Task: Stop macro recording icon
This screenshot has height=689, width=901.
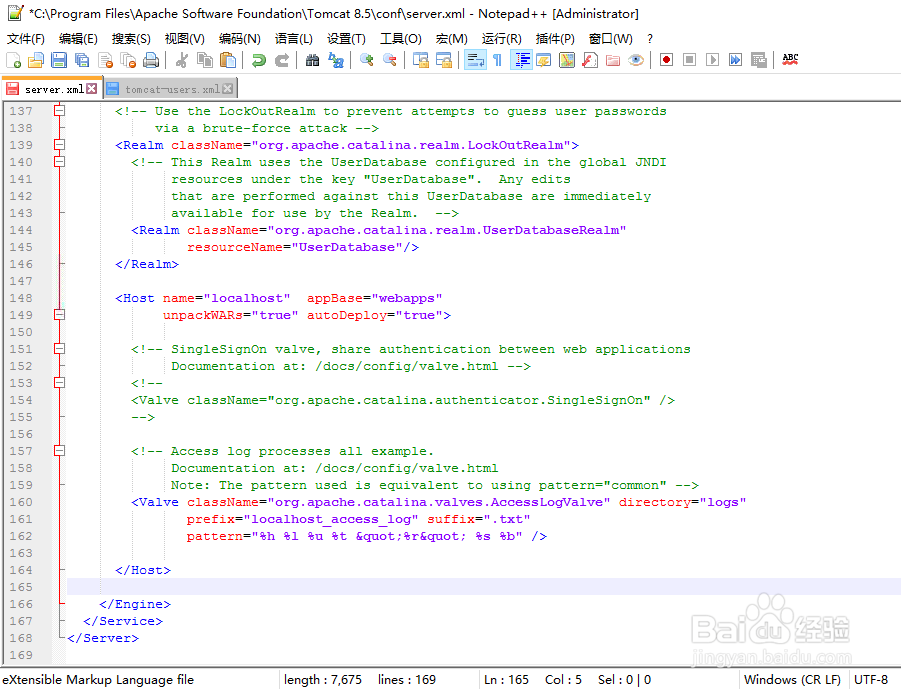Action: coord(689,60)
